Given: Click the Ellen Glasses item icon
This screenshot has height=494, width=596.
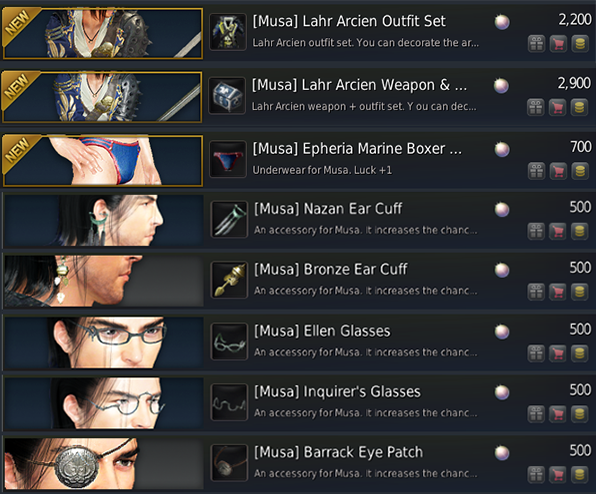Looking at the screenshot, I should pyautogui.click(x=229, y=341).
